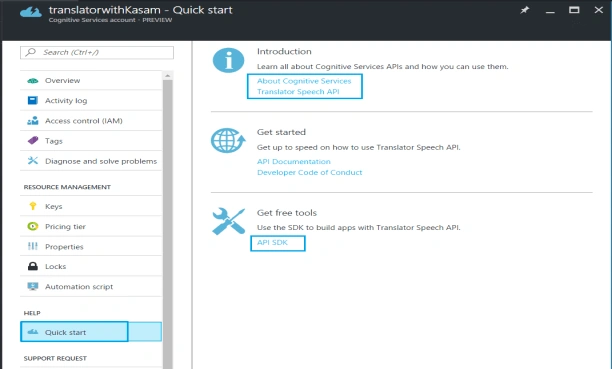
Task: Click the translatorwithKasam - Quick start title
Action: (x=141, y=10)
